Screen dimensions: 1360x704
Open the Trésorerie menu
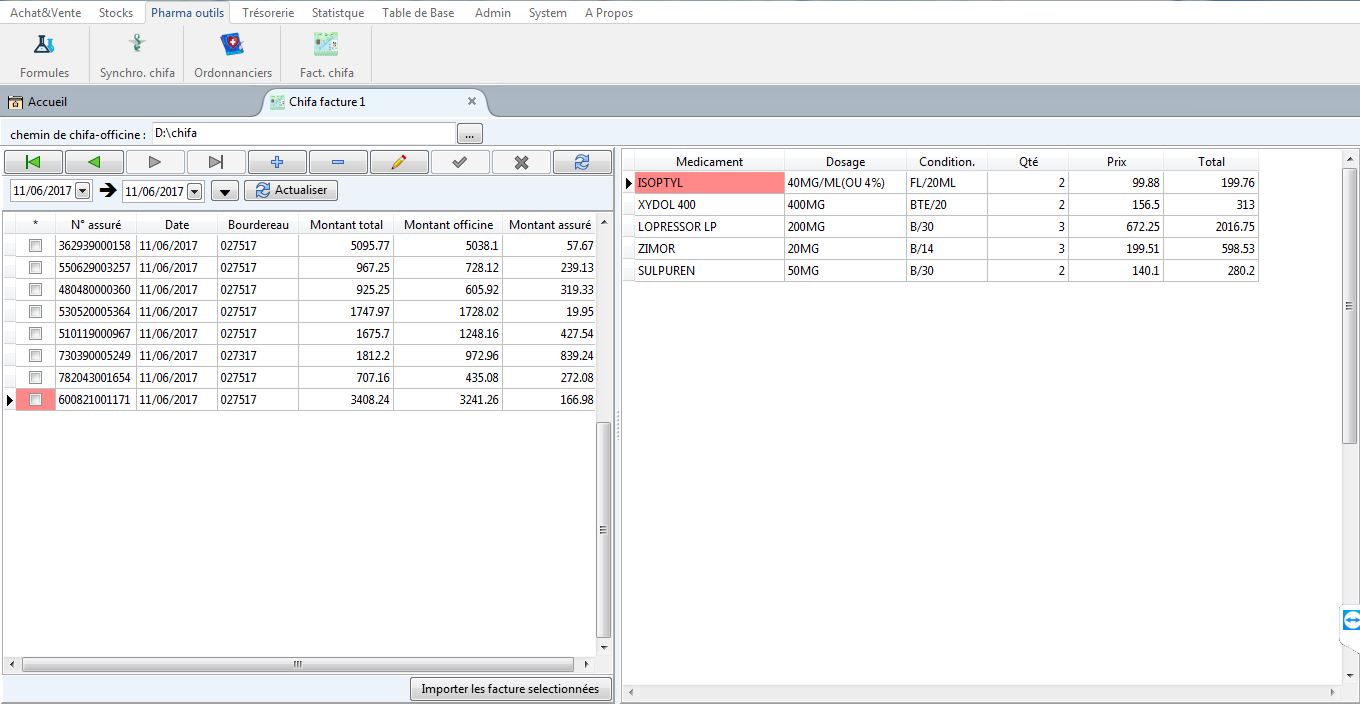[268, 13]
